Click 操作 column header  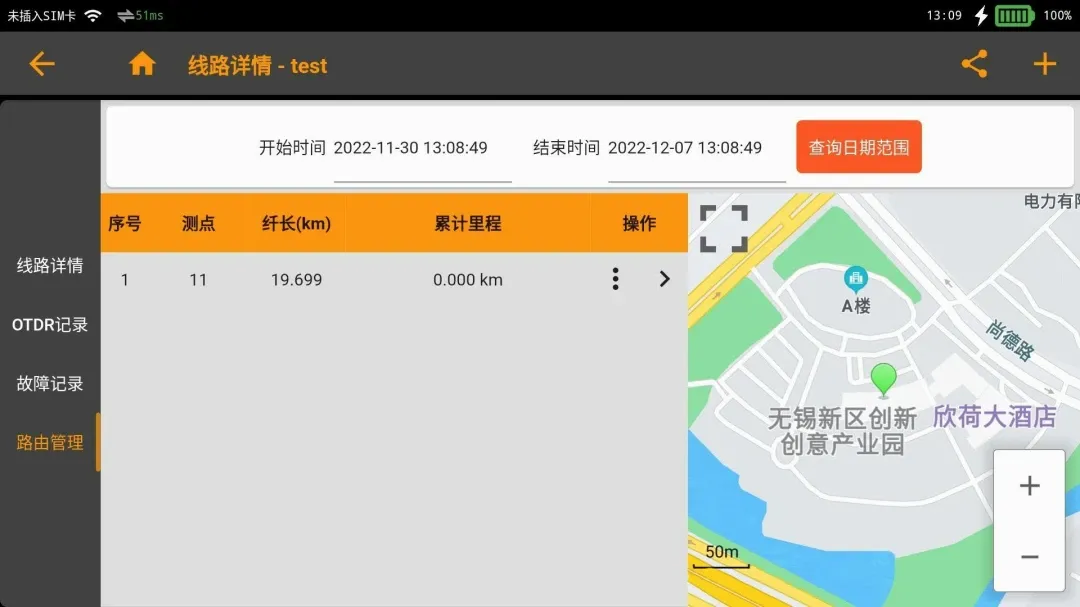tap(639, 223)
